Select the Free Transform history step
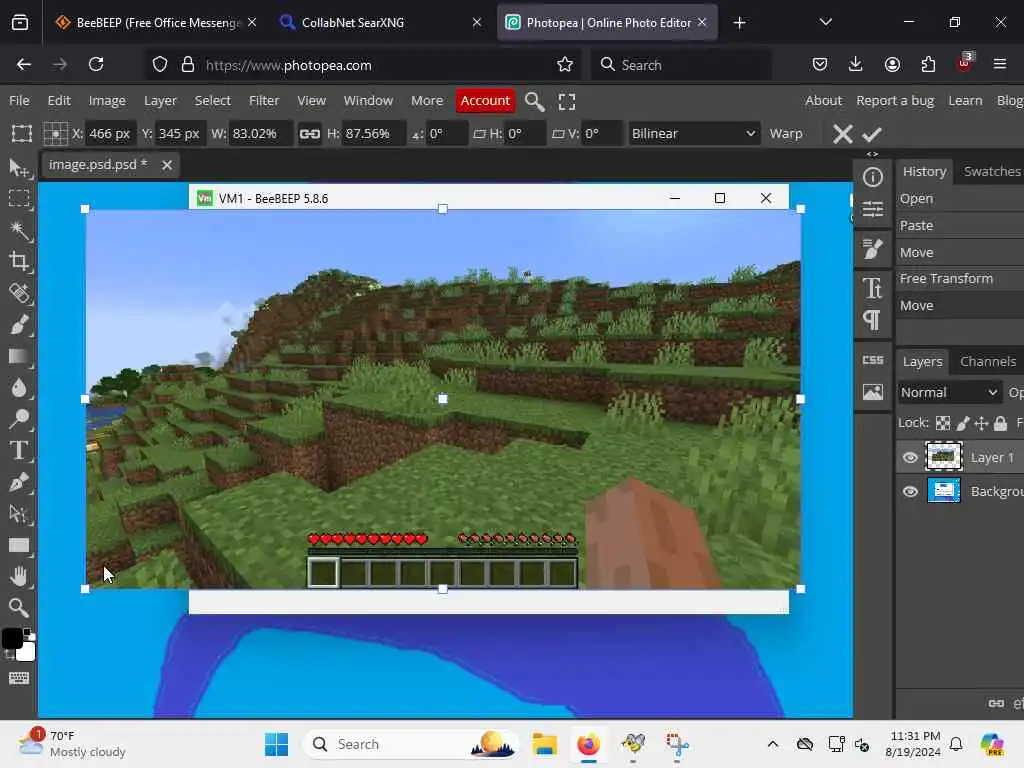1024x768 pixels. click(960, 279)
